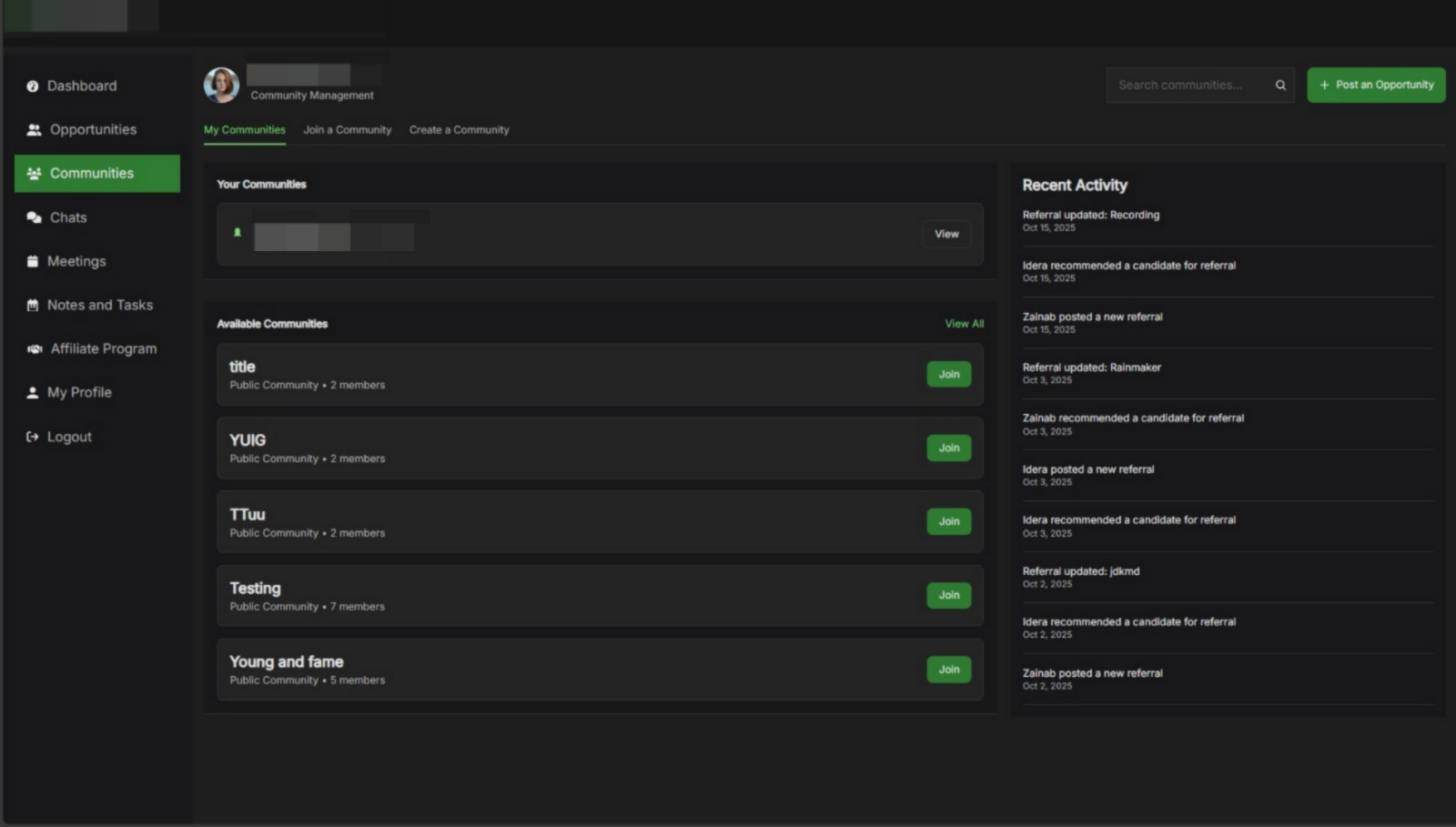This screenshot has height=827, width=1456.
Task: Switch to the Join a Community tab
Action: click(347, 130)
